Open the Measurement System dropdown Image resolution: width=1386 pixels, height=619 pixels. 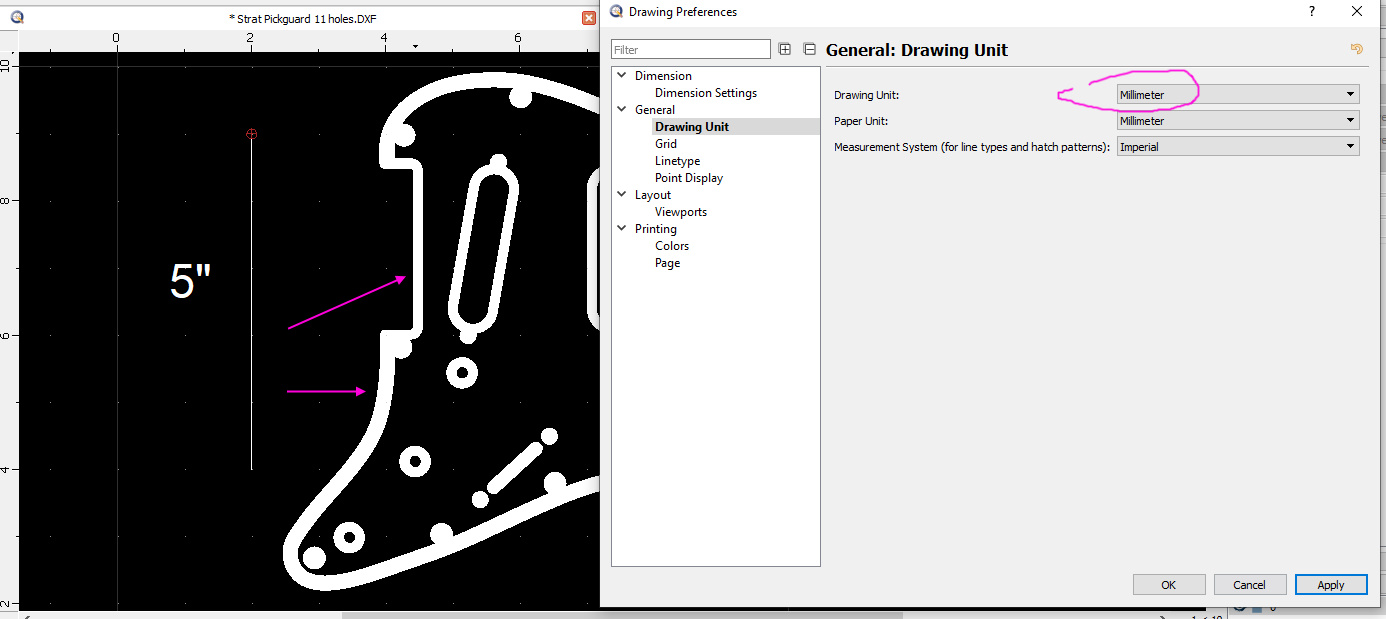pyautogui.click(x=1237, y=147)
